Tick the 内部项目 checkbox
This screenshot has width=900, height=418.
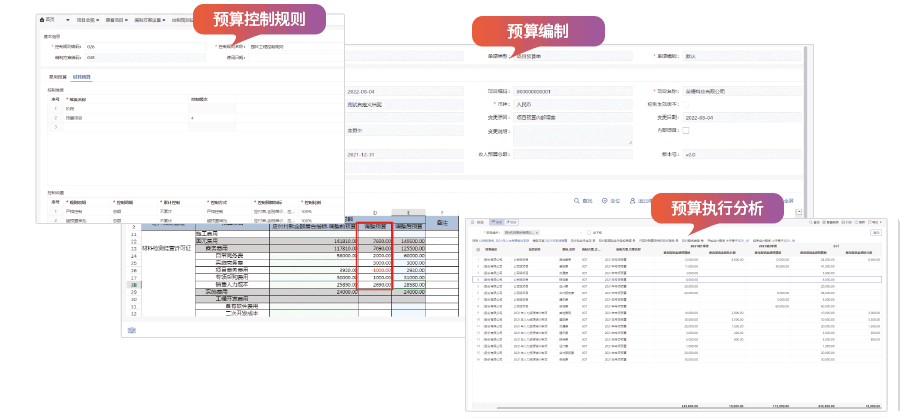click(686, 130)
